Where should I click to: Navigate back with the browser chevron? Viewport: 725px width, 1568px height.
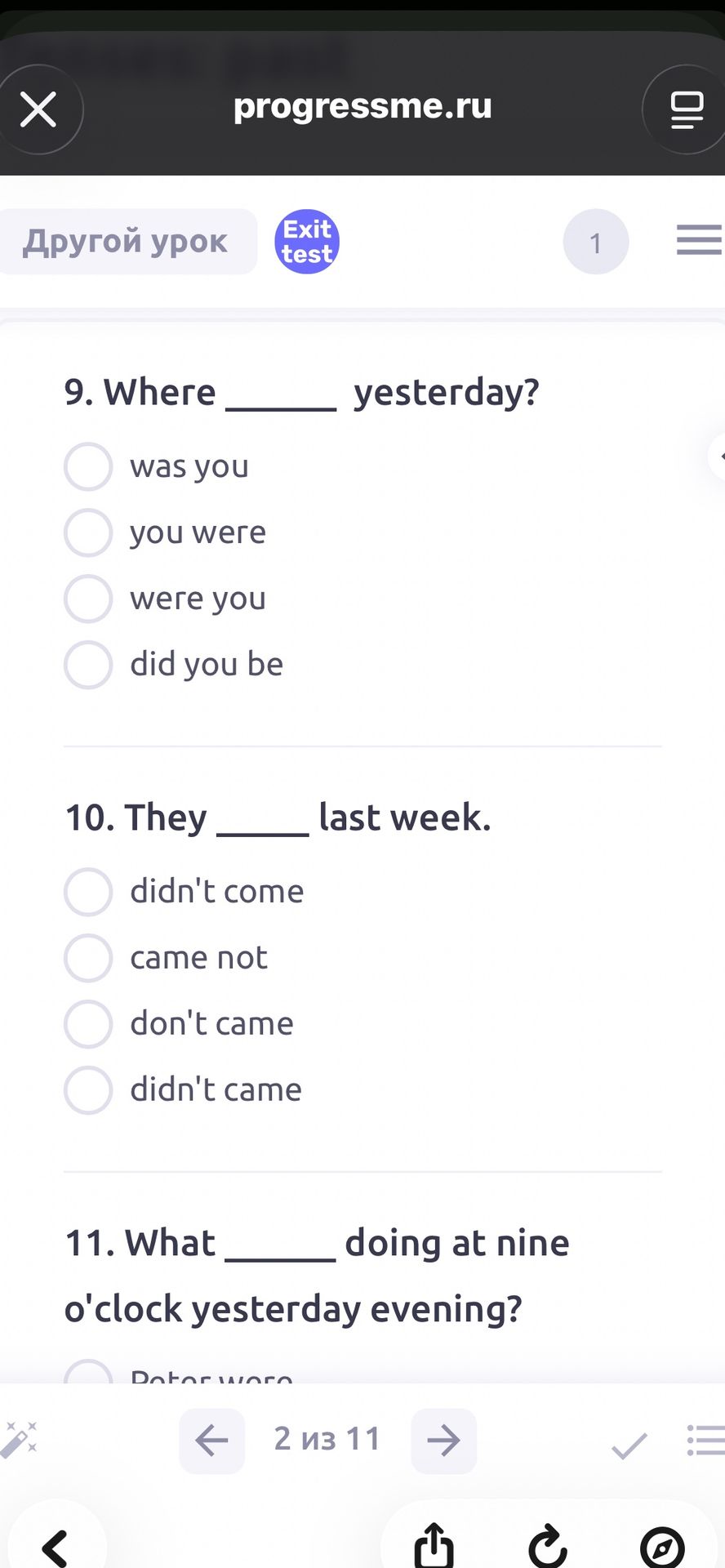pos(56,1548)
